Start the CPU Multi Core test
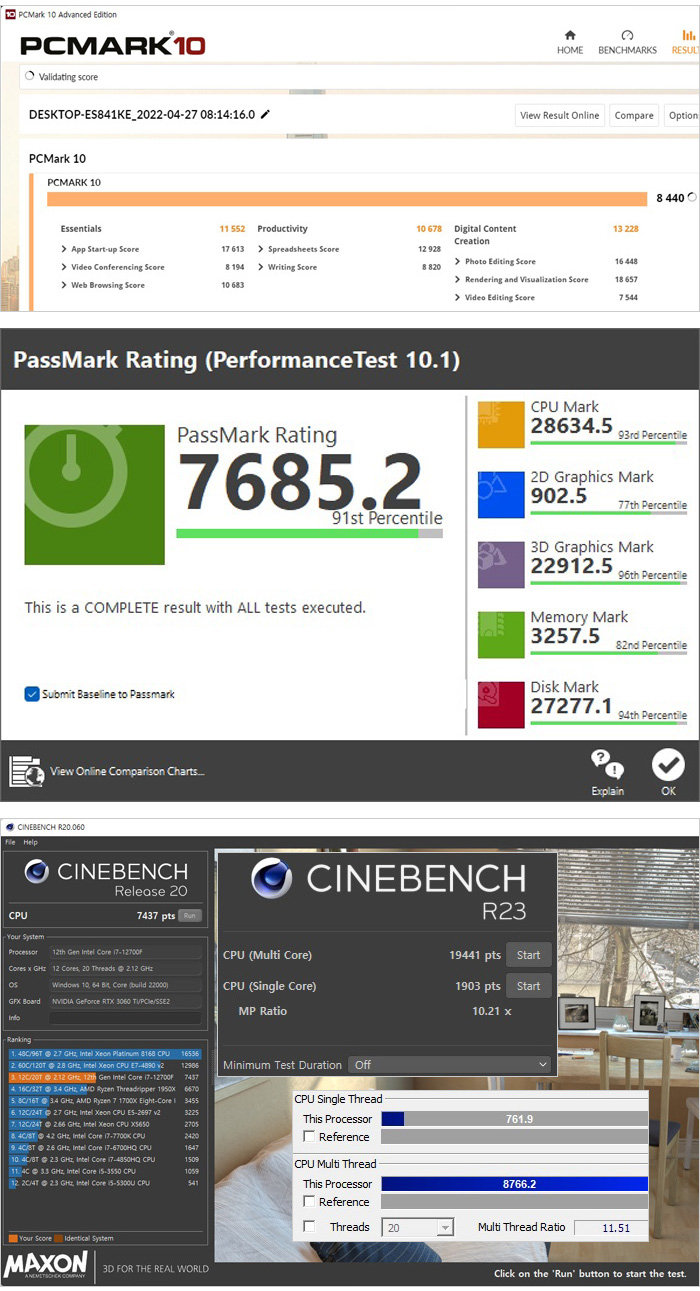Screen dimensions: 700x1291 pyautogui.click(x=528, y=955)
